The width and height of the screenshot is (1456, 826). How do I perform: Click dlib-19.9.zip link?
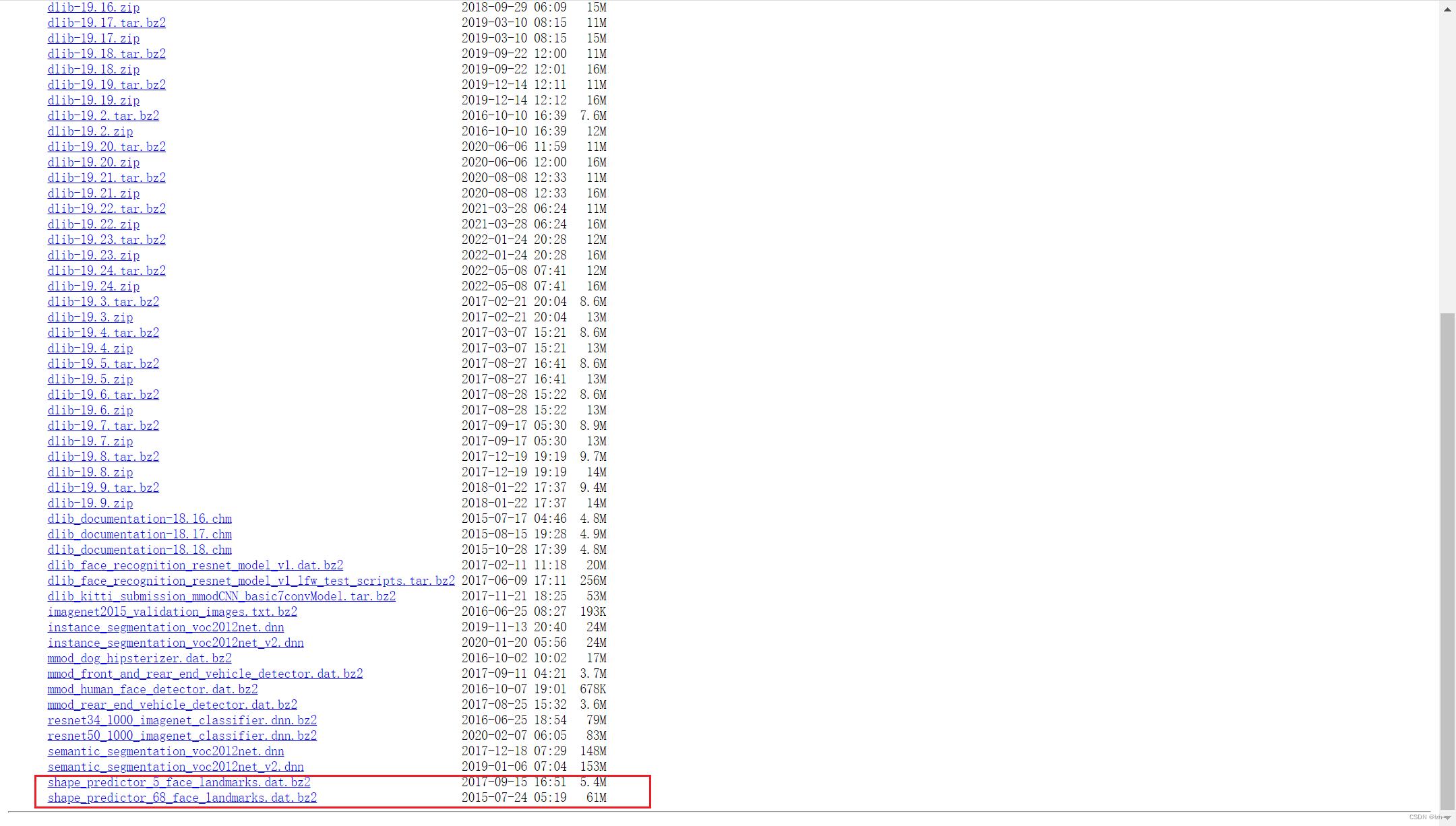click(x=90, y=503)
